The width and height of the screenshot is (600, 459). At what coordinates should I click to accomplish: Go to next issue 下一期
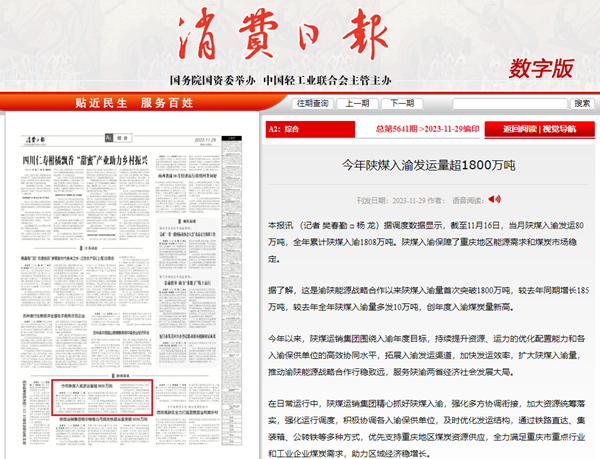[x=402, y=103]
